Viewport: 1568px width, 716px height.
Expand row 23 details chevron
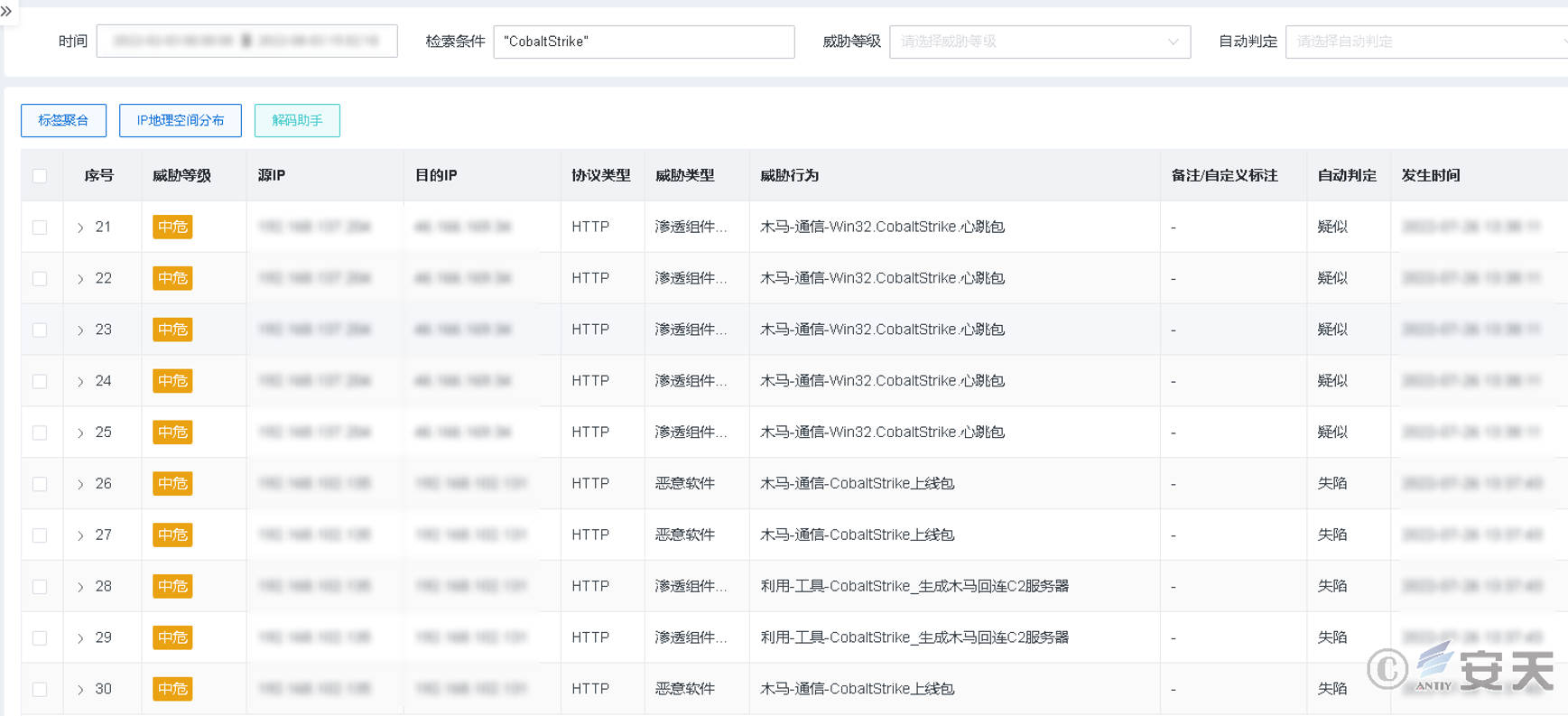[80, 330]
